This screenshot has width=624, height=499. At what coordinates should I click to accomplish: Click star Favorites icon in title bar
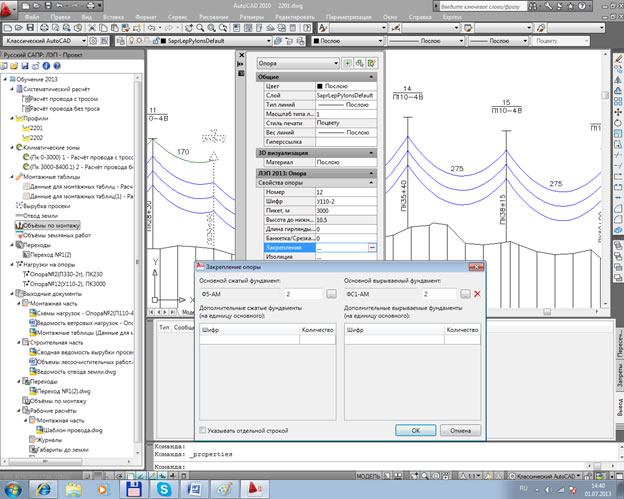tap(571, 6)
